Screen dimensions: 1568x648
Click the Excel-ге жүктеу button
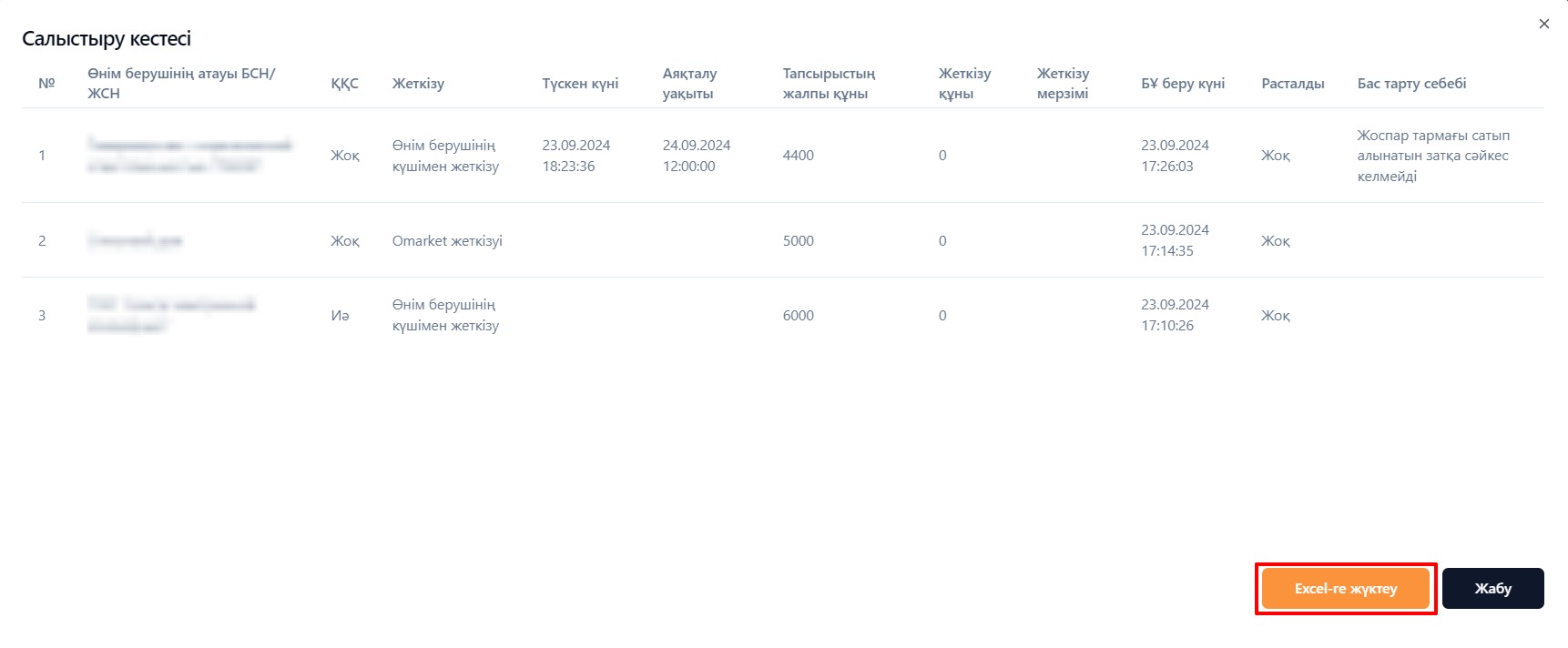click(1345, 589)
